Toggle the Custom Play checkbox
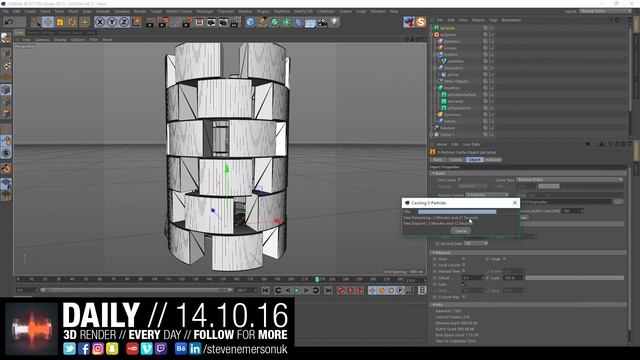 463,297
